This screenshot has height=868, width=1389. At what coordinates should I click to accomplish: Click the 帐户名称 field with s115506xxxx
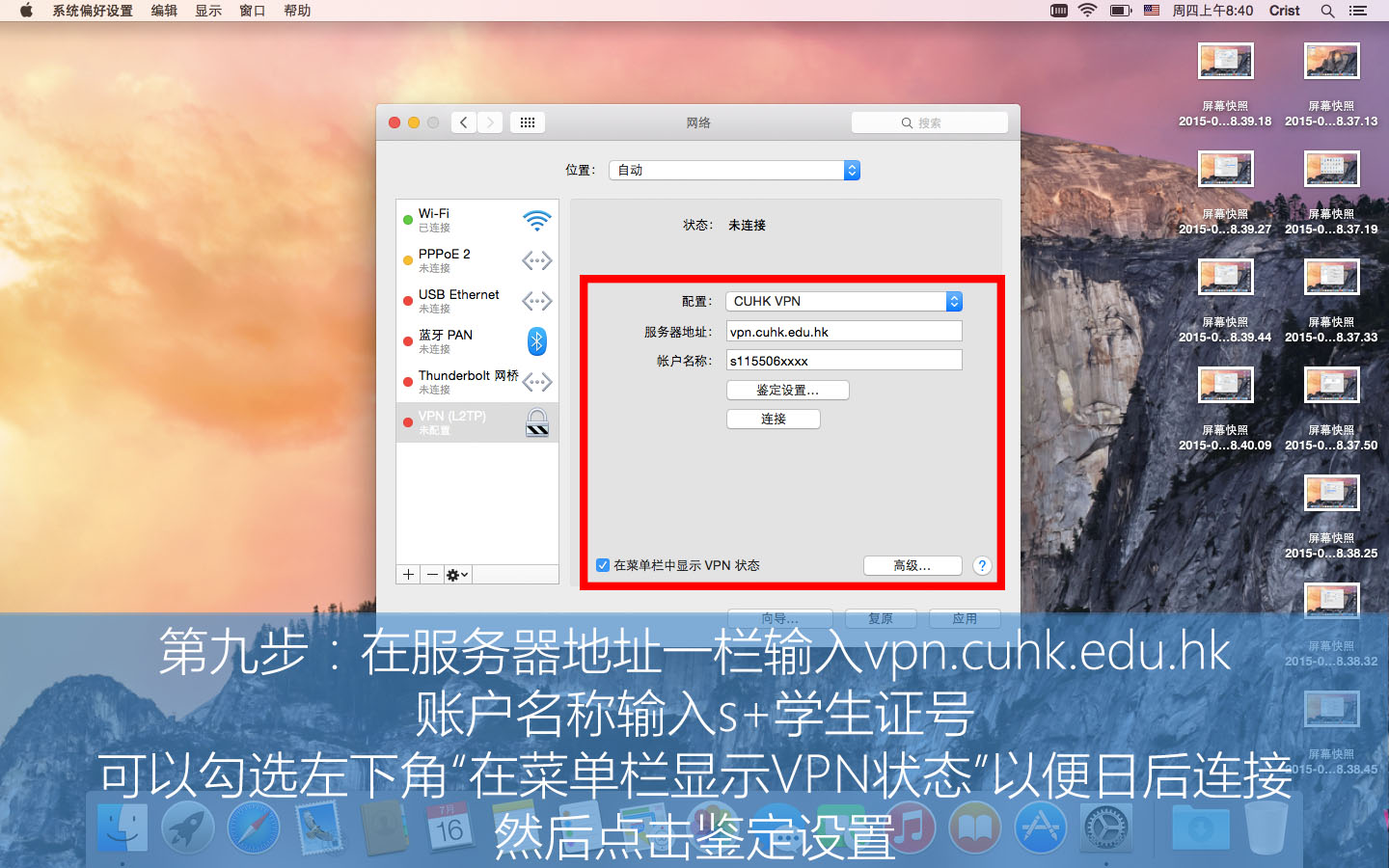[844, 361]
